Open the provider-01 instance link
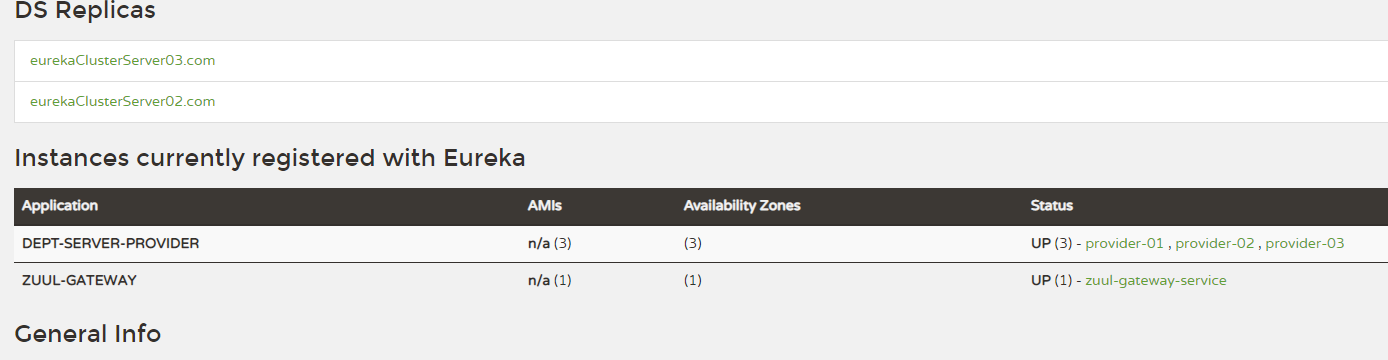The image size is (1388, 360). pos(1125,243)
